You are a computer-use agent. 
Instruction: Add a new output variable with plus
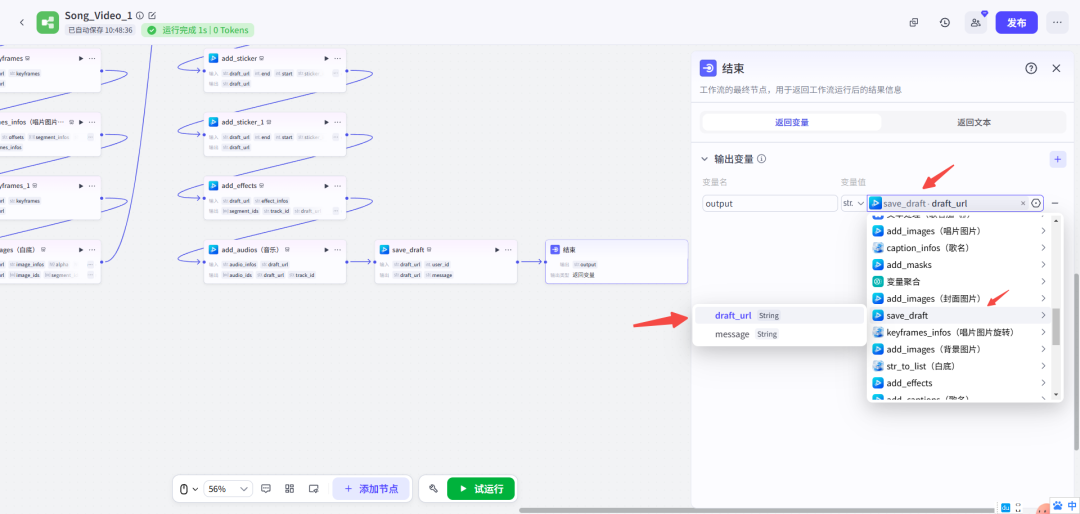[1058, 159]
